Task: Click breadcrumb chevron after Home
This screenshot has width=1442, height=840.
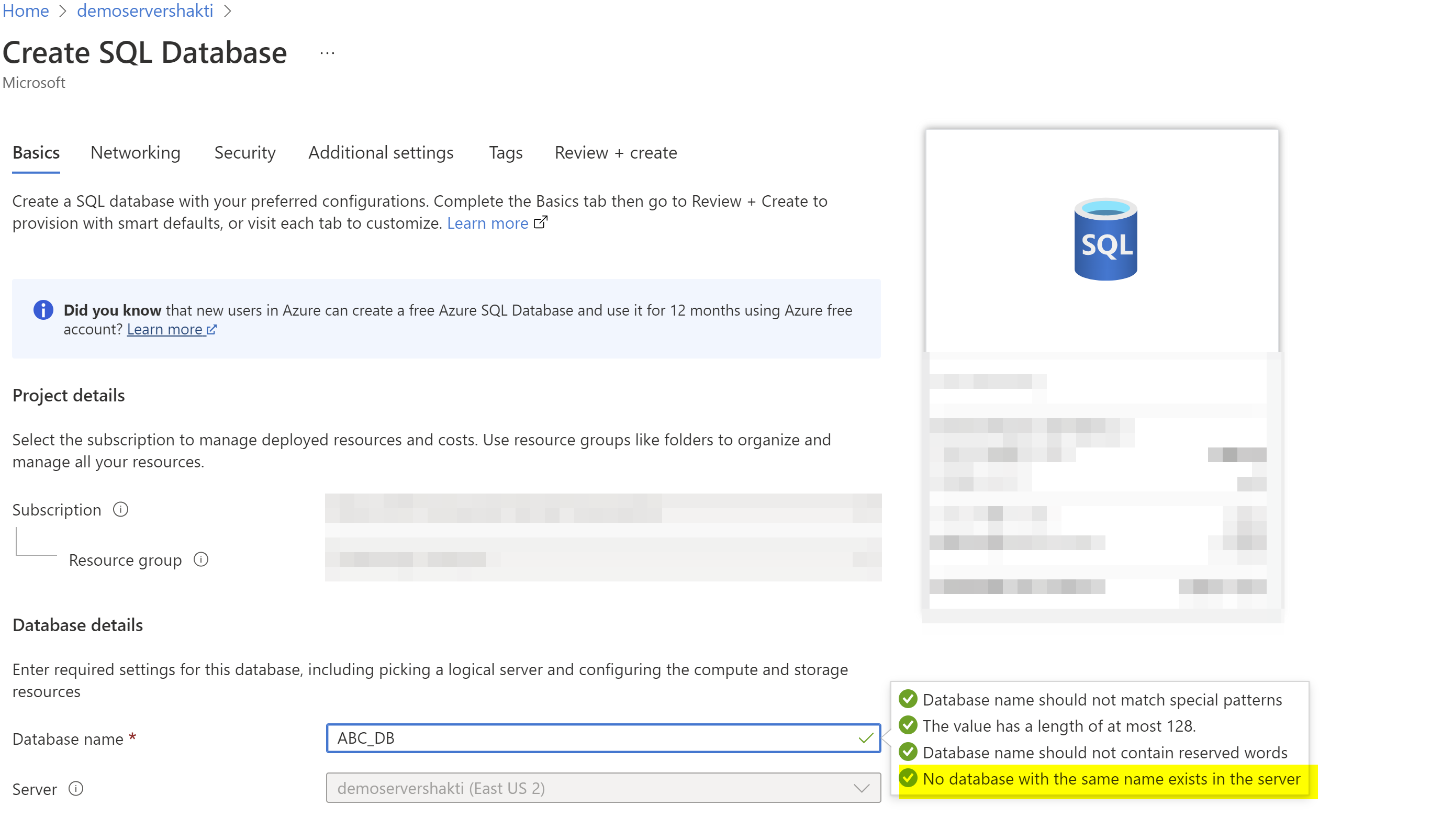Action: click(x=63, y=11)
